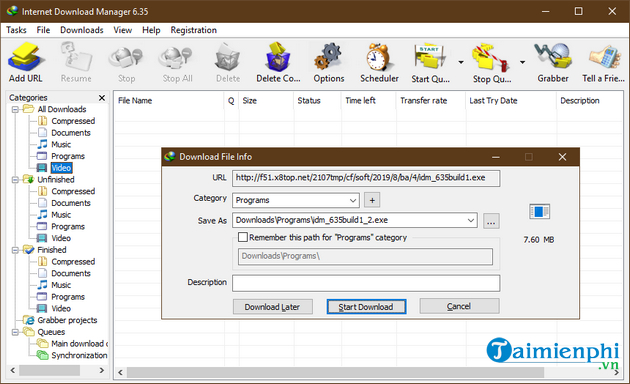This screenshot has width=630, height=384.
Task: Collapse the Queues tree node
Action: 15,332
